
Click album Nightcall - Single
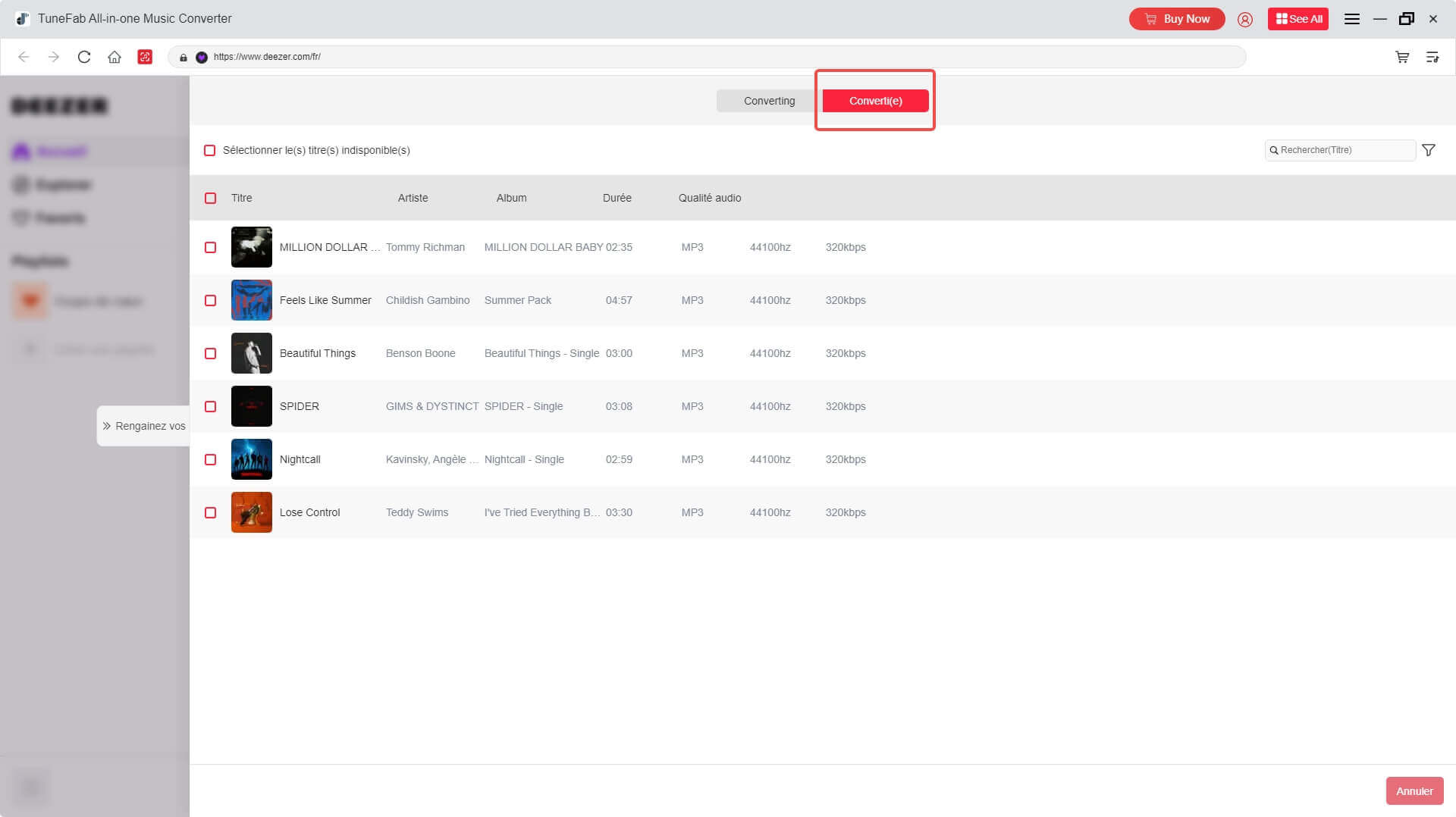coord(524,459)
